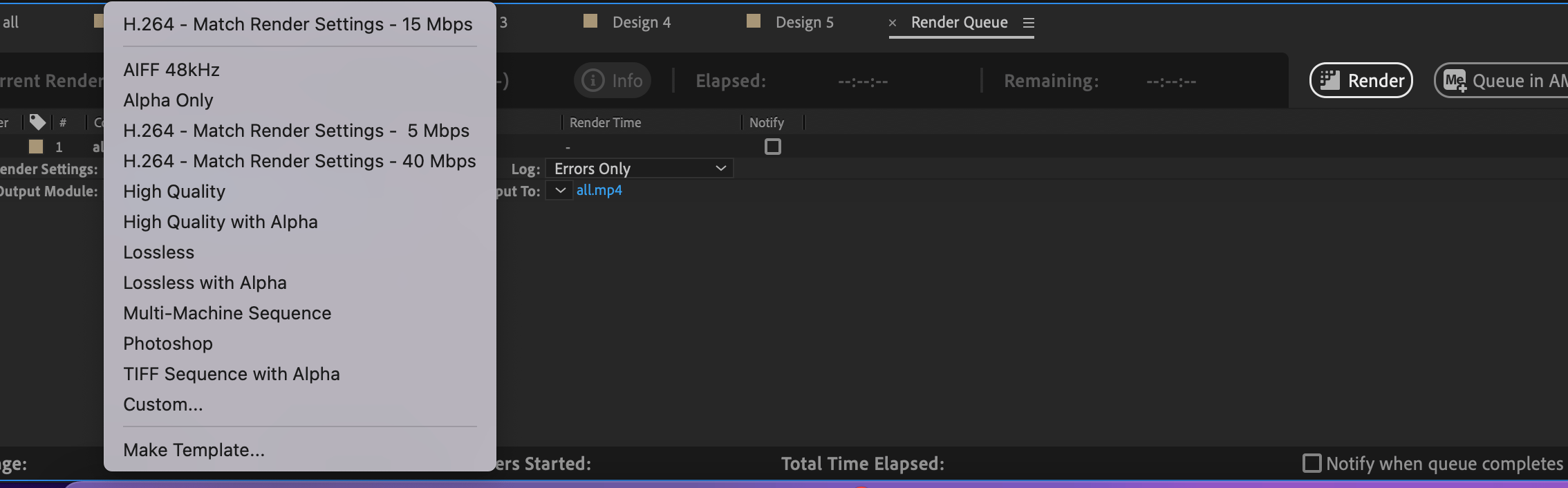Click the tan label color swatch of item 1
1568x488 pixels.
click(x=37, y=147)
